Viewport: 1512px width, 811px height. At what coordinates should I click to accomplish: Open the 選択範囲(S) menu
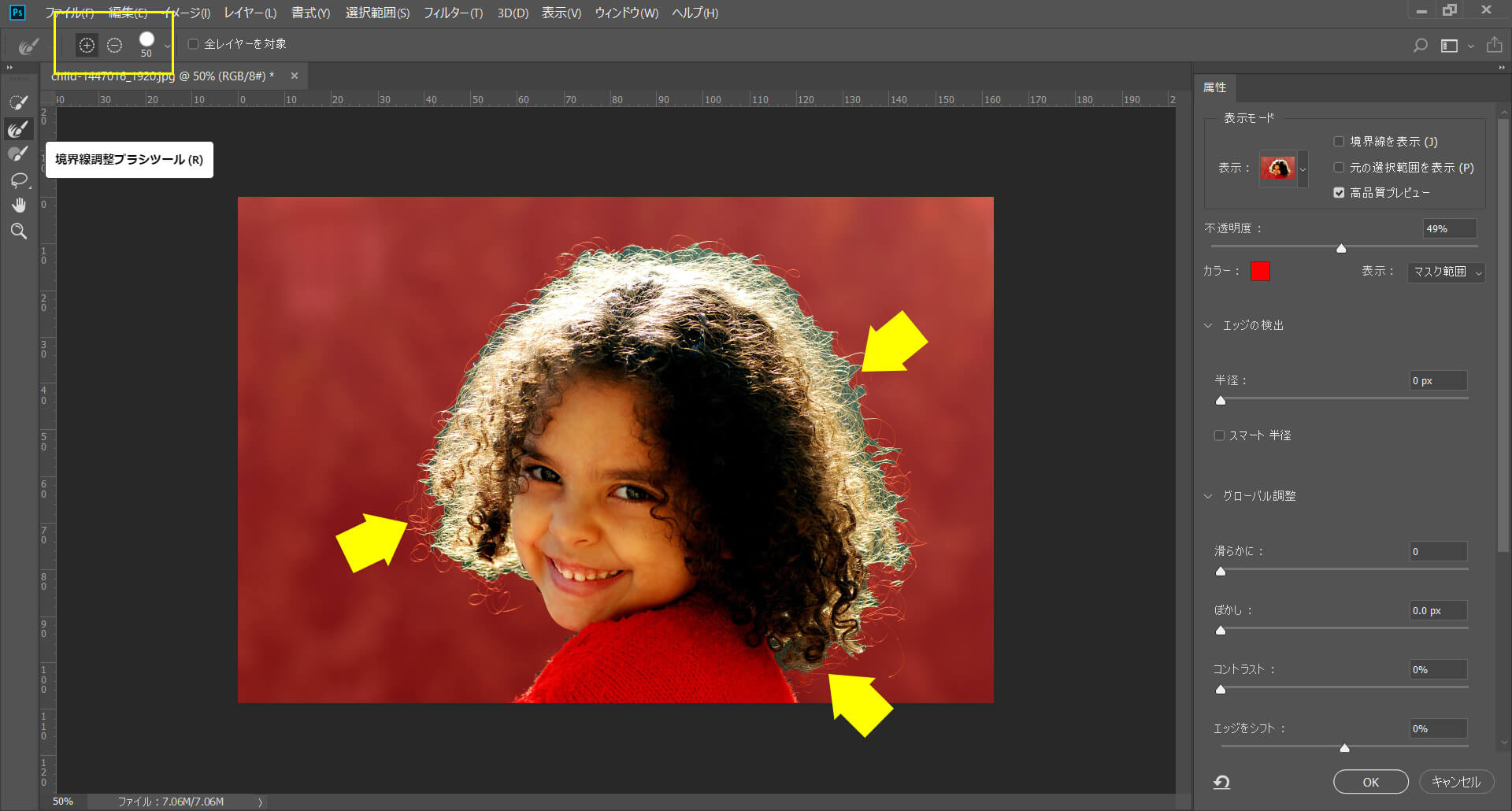[377, 13]
